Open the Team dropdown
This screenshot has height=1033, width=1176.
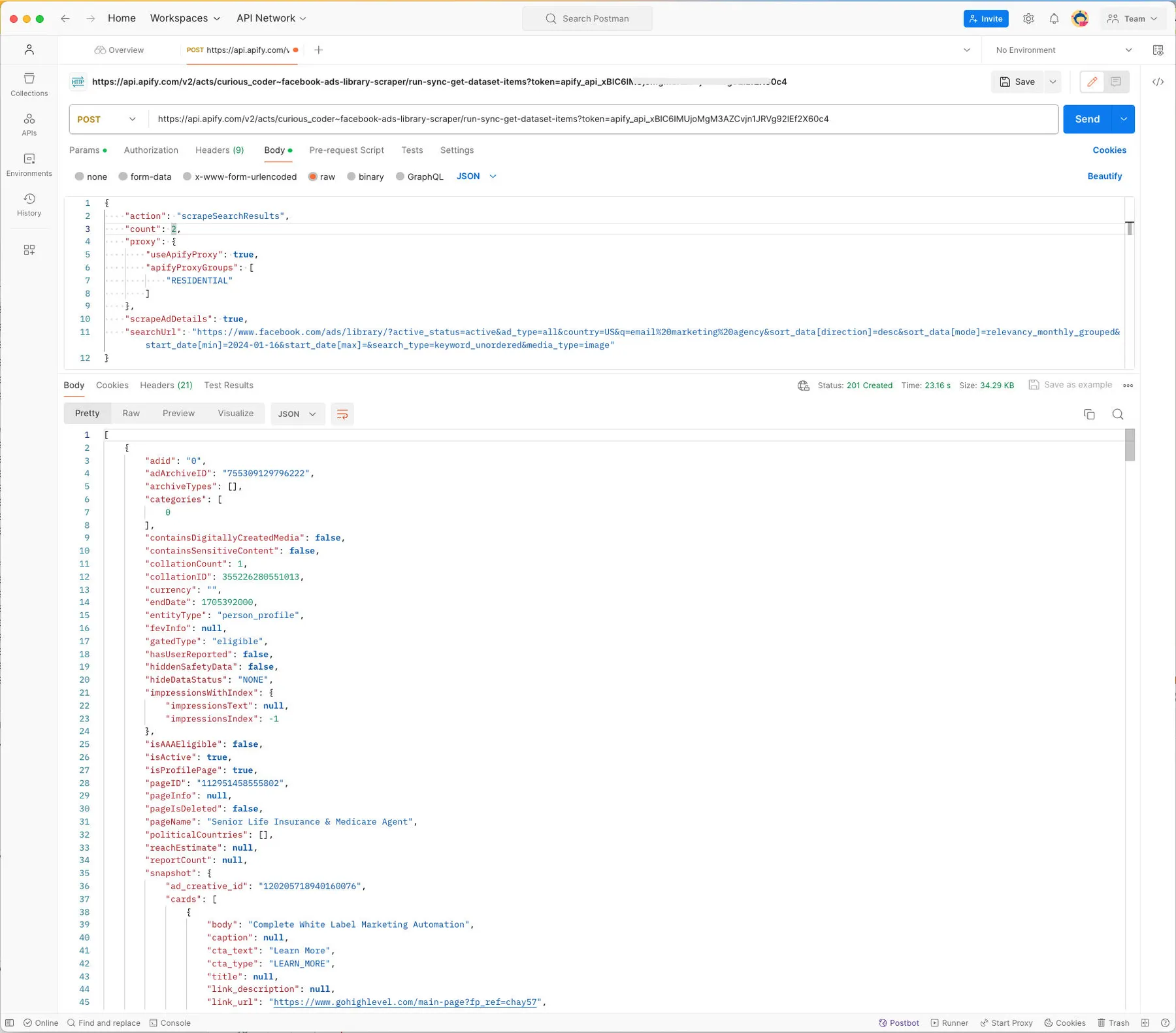click(x=1134, y=19)
